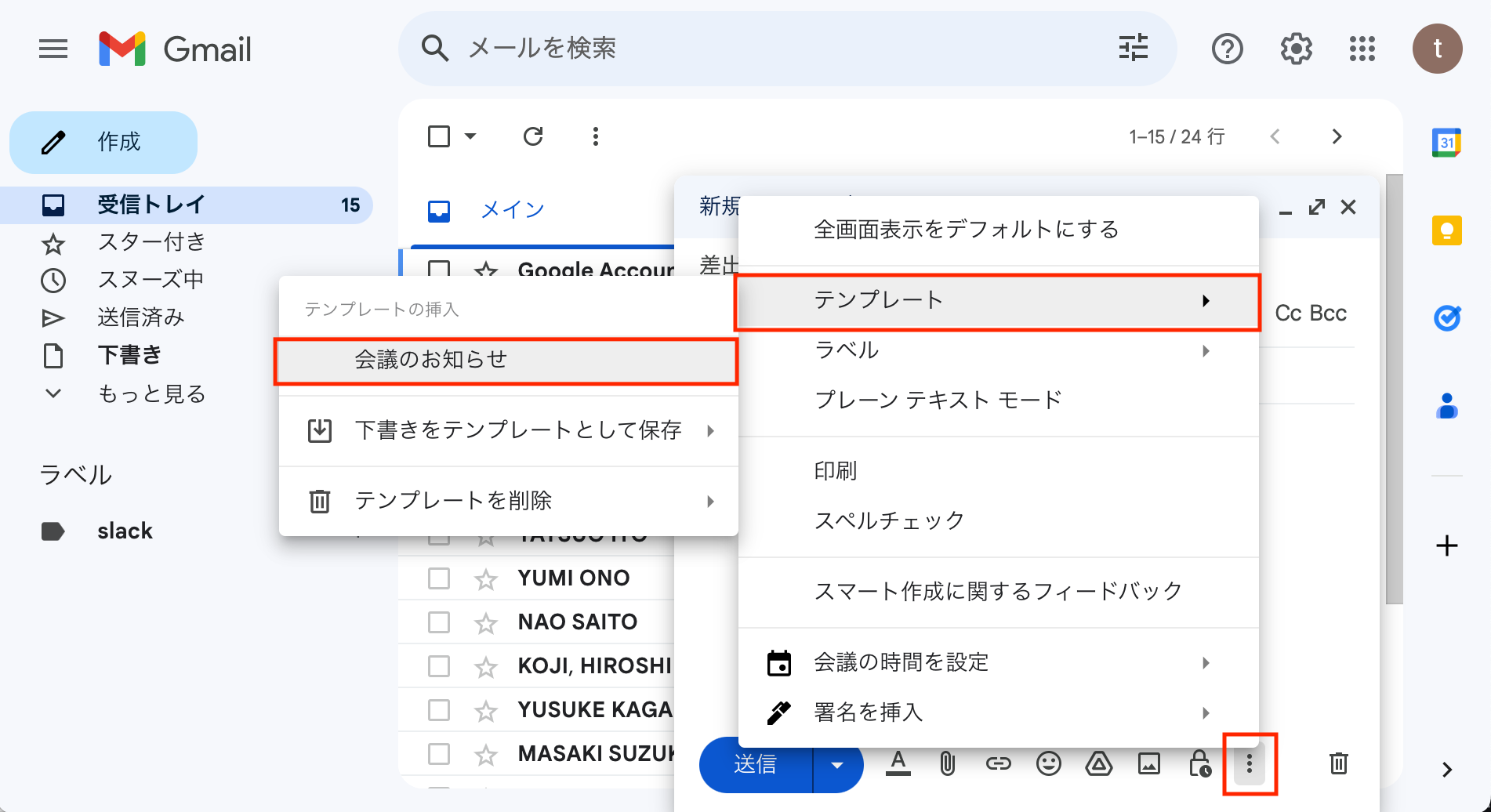Screen dimensions: 1491x812
Task: Add Cc recipients
Action: click(x=1289, y=314)
